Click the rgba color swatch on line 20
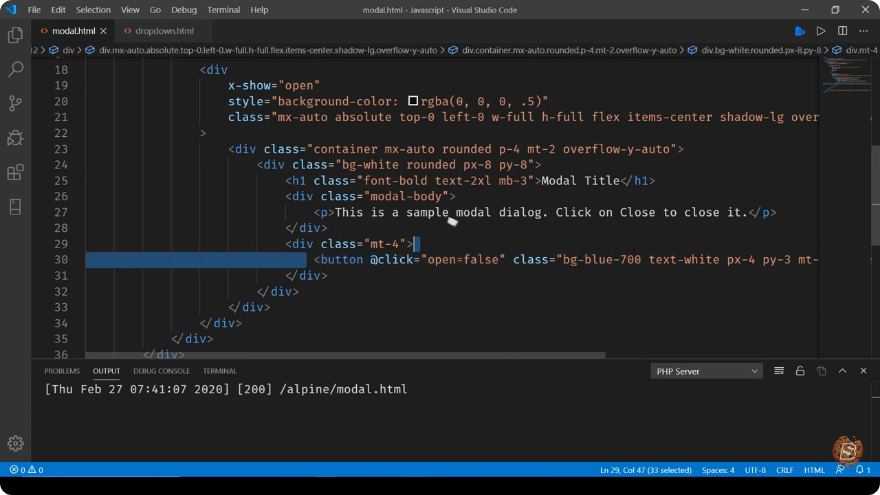This screenshot has width=880, height=495. tap(413, 101)
